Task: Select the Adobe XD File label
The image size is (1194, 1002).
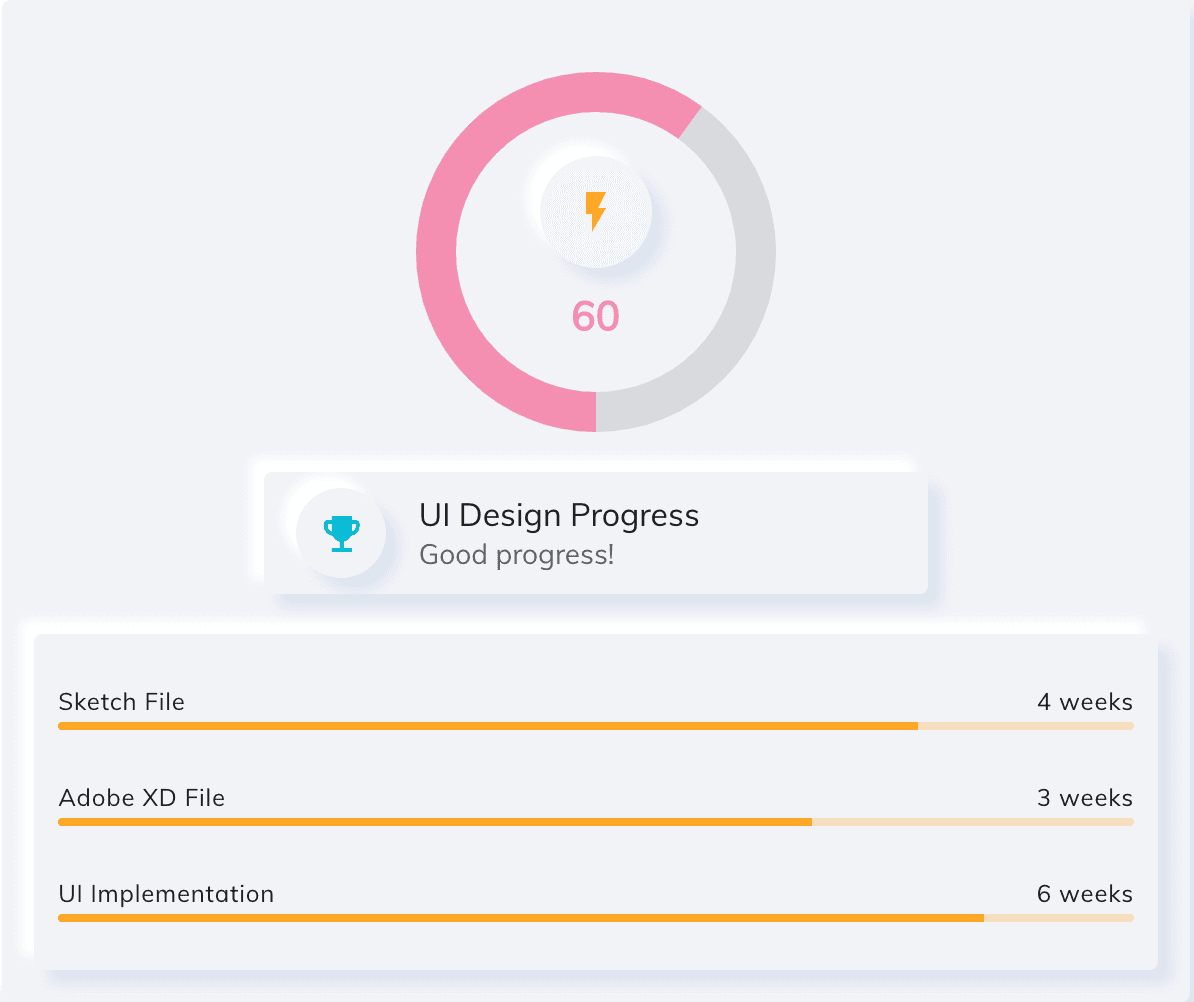Action: pyautogui.click(x=142, y=798)
